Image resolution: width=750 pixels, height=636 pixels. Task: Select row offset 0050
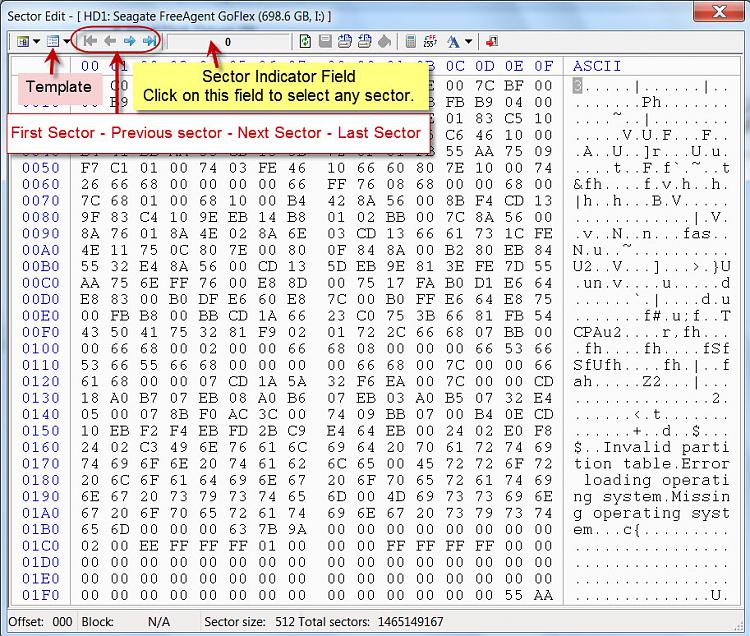click(41, 168)
